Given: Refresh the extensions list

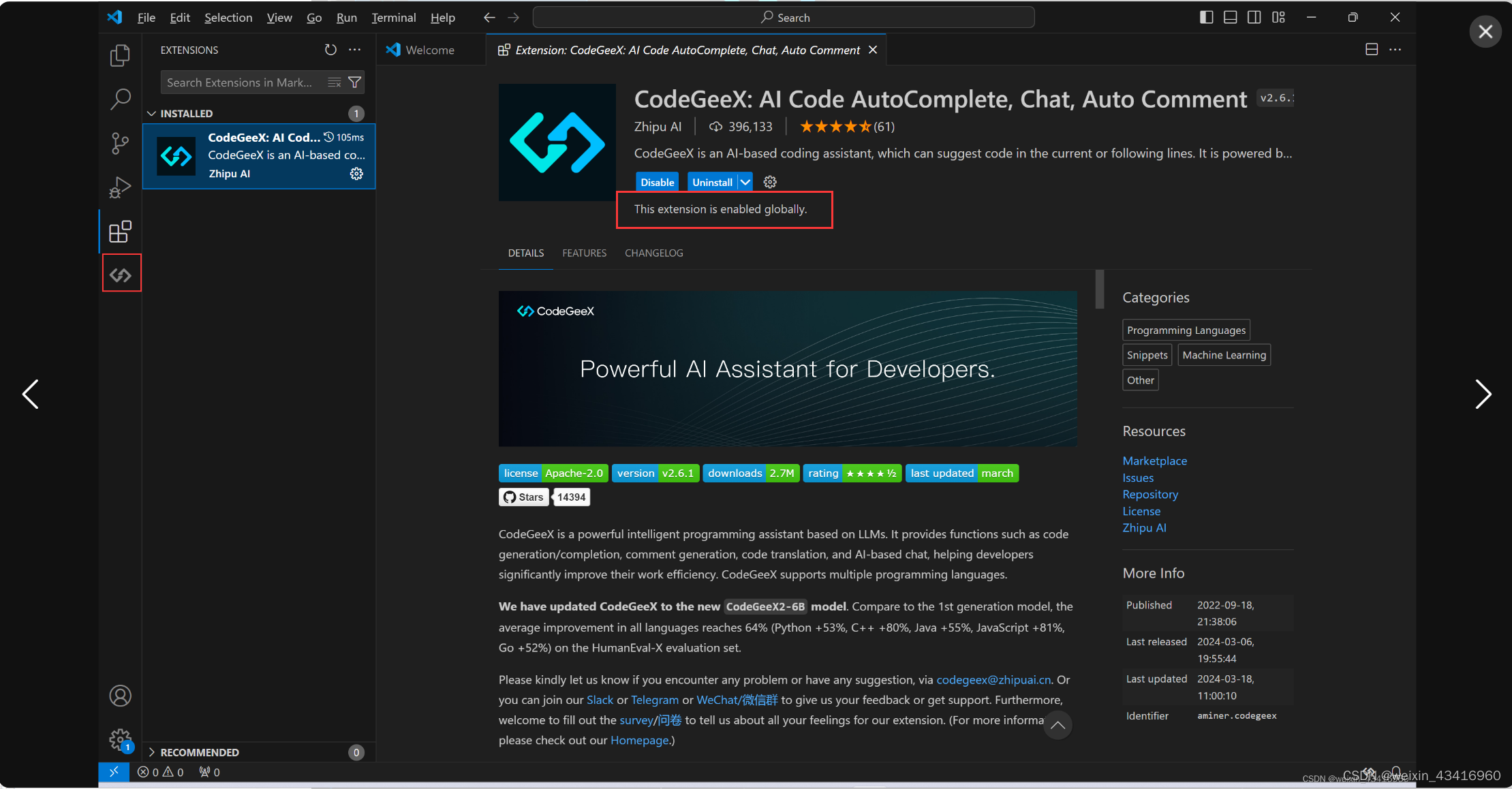Looking at the screenshot, I should [330, 50].
